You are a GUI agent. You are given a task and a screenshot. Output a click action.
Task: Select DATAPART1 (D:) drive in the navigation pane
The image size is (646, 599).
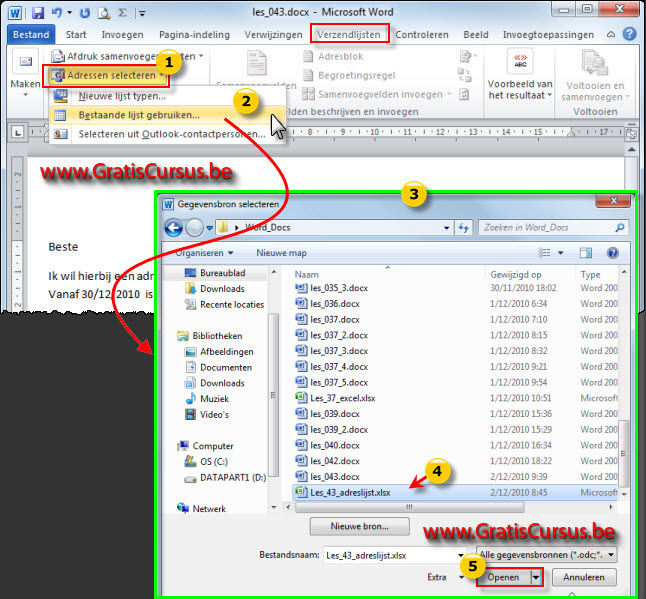click(x=225, y=477)
